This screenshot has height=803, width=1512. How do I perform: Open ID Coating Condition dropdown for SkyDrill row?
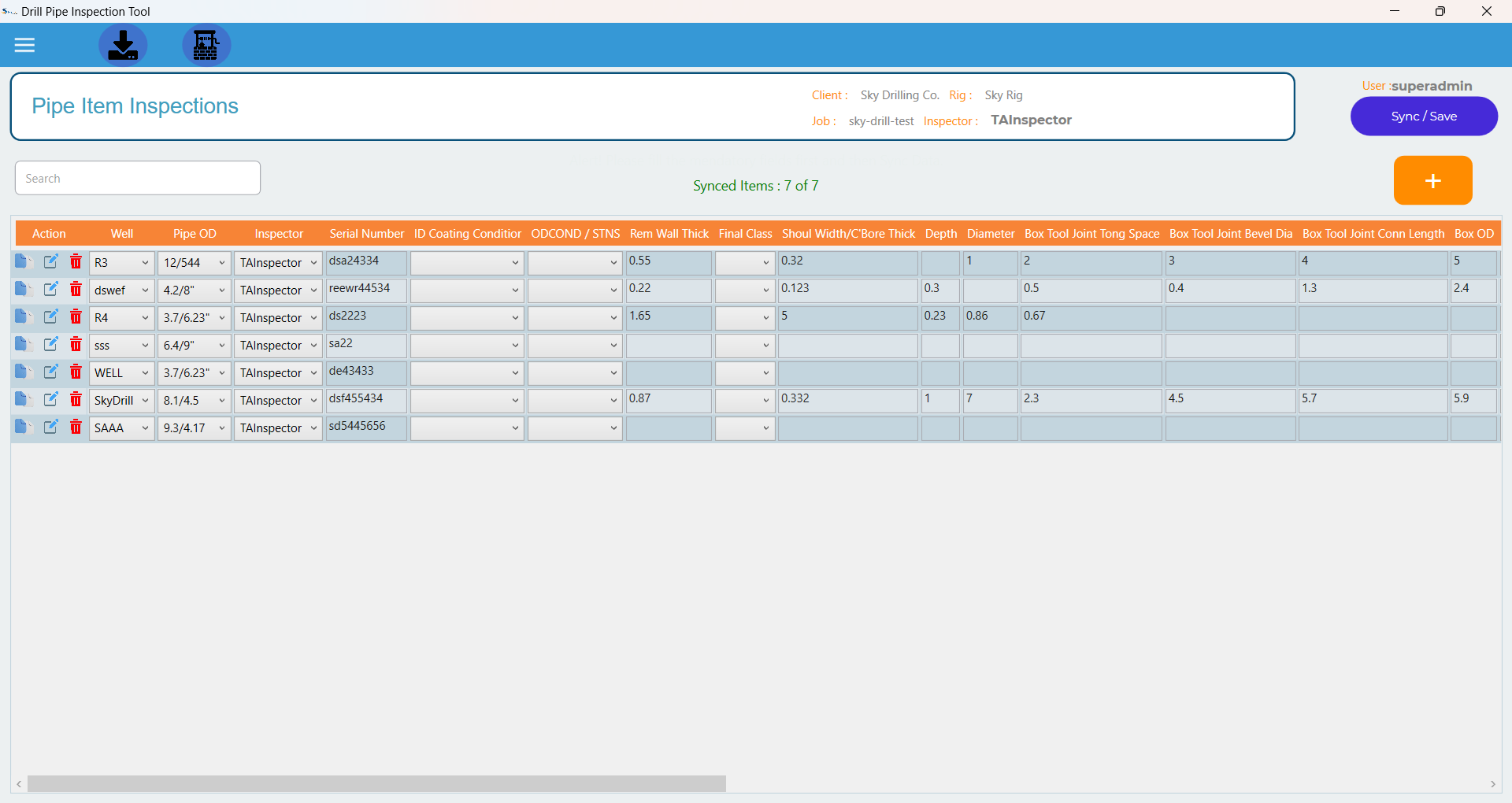click(467, 401)
